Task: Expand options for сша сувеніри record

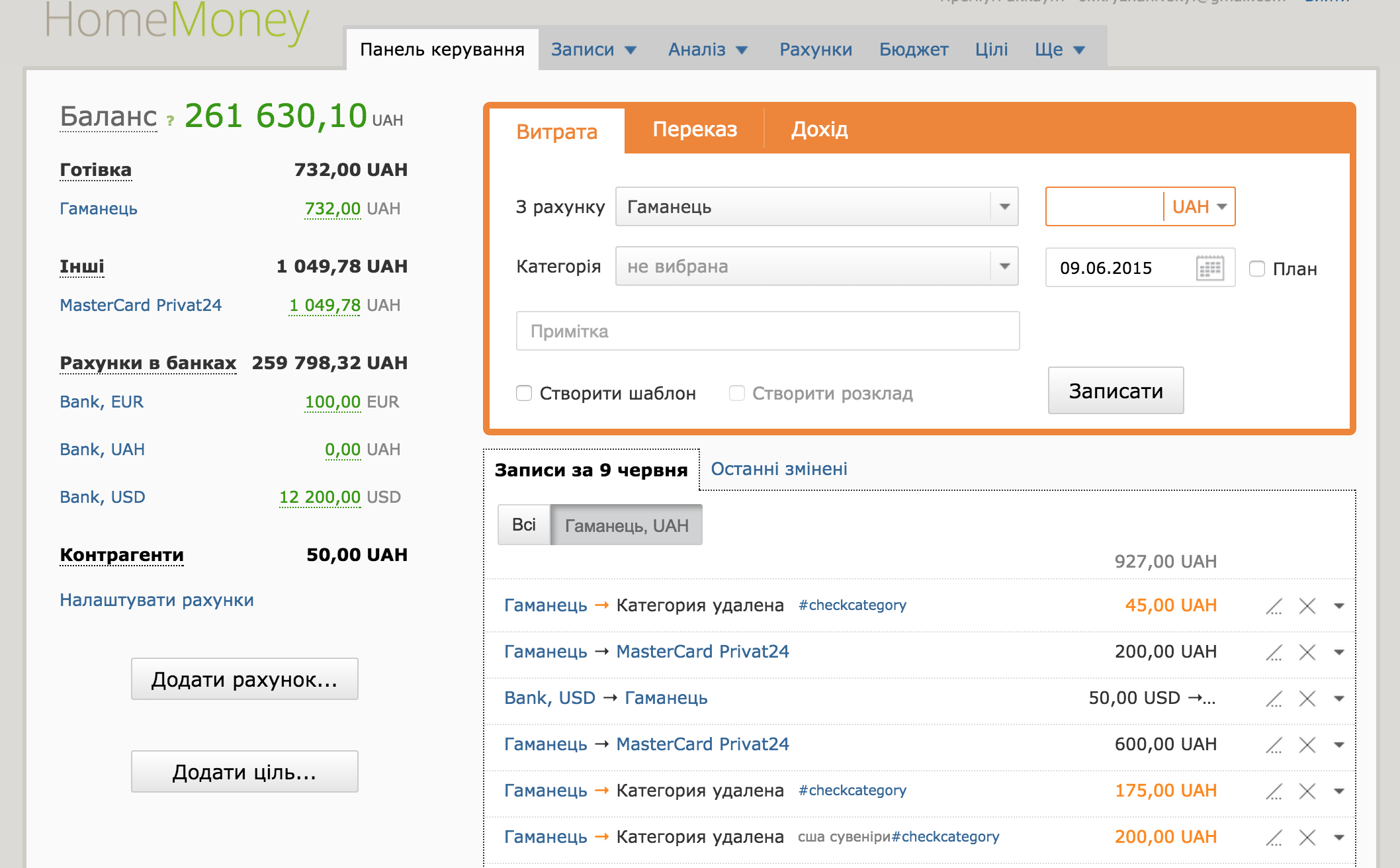Action: 1338,838
